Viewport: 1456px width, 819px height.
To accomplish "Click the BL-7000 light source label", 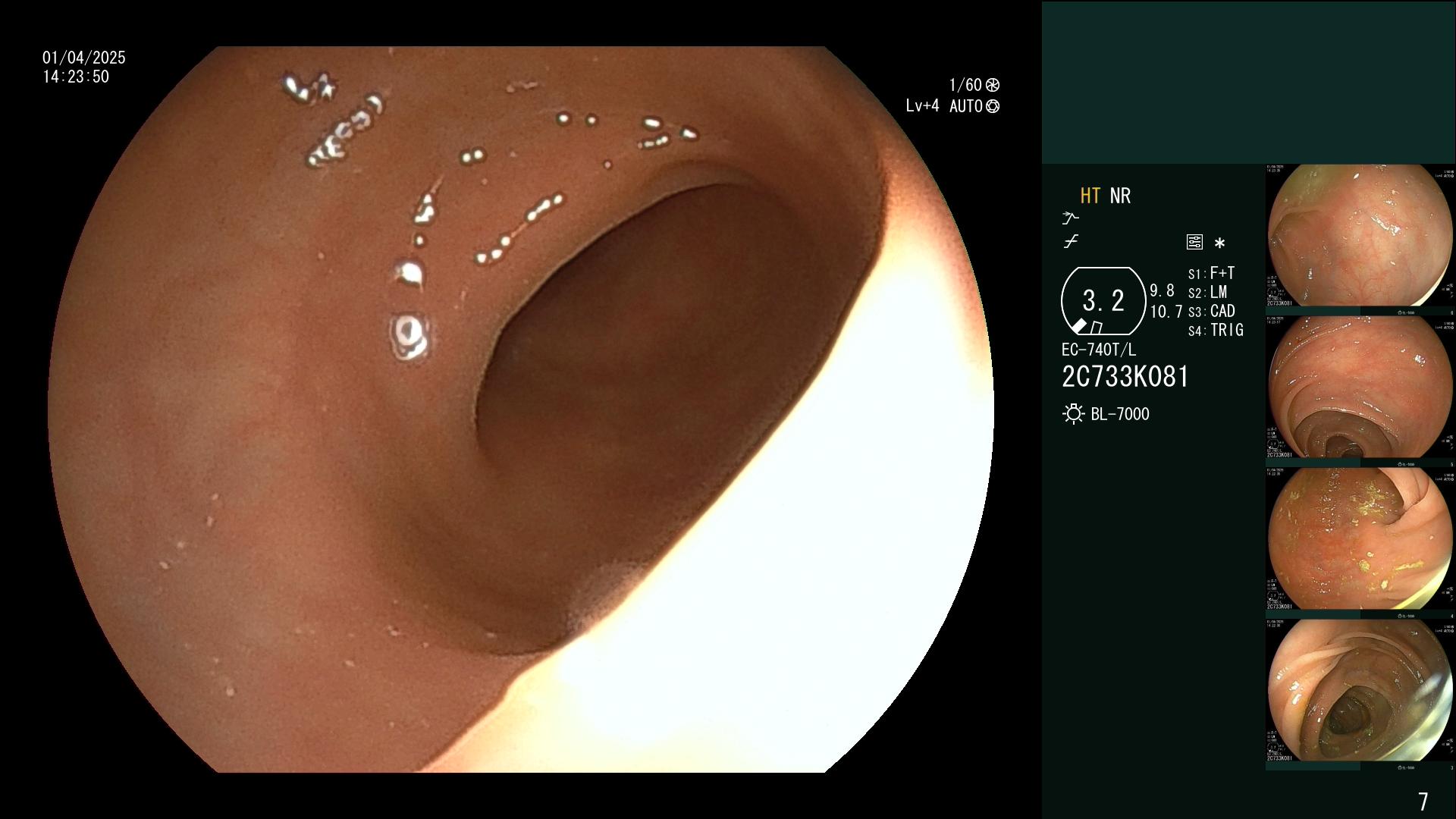I will (x=1120, y=414).
